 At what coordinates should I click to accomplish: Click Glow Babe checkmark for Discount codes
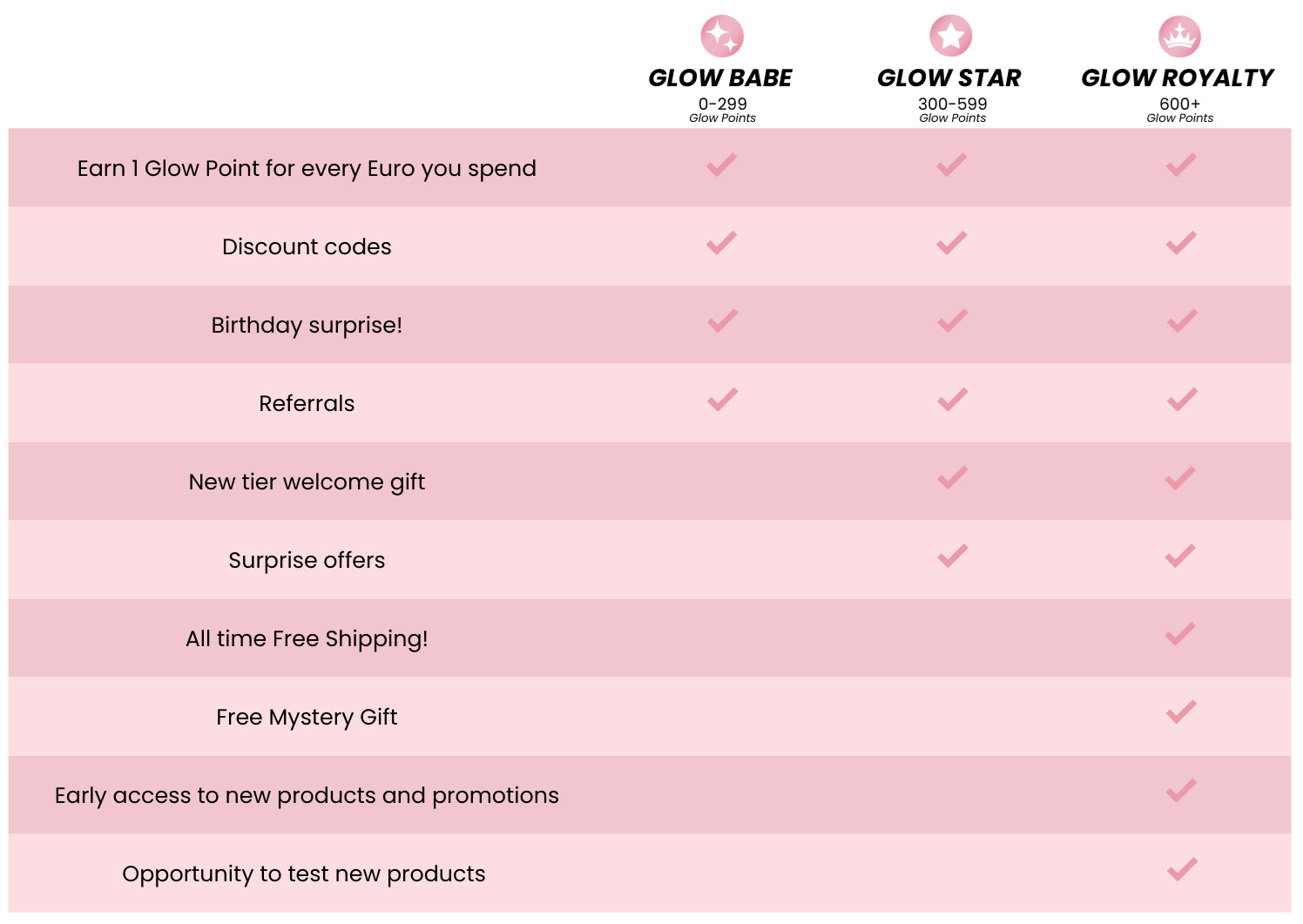click(722, 243)
